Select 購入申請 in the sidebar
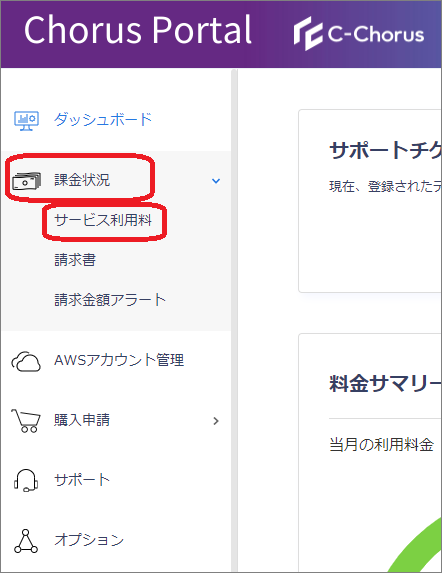Screen dimensions: 442x573 (82, 420)
